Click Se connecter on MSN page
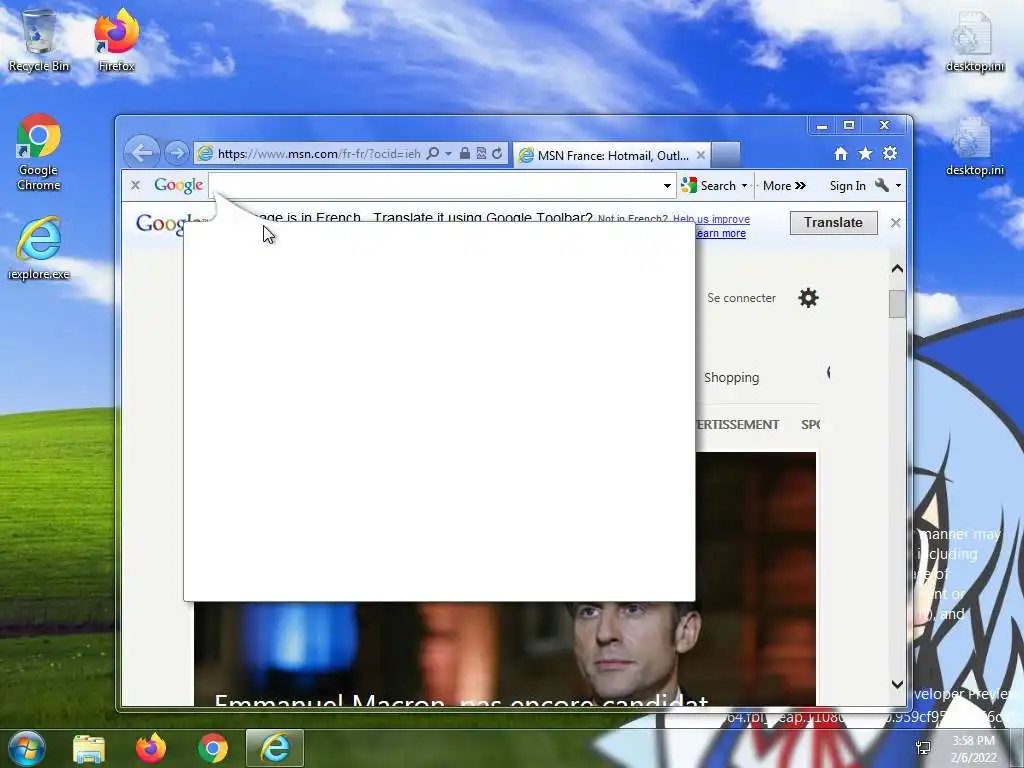This screenshot has height=768, width=1024. pos(741,298)
